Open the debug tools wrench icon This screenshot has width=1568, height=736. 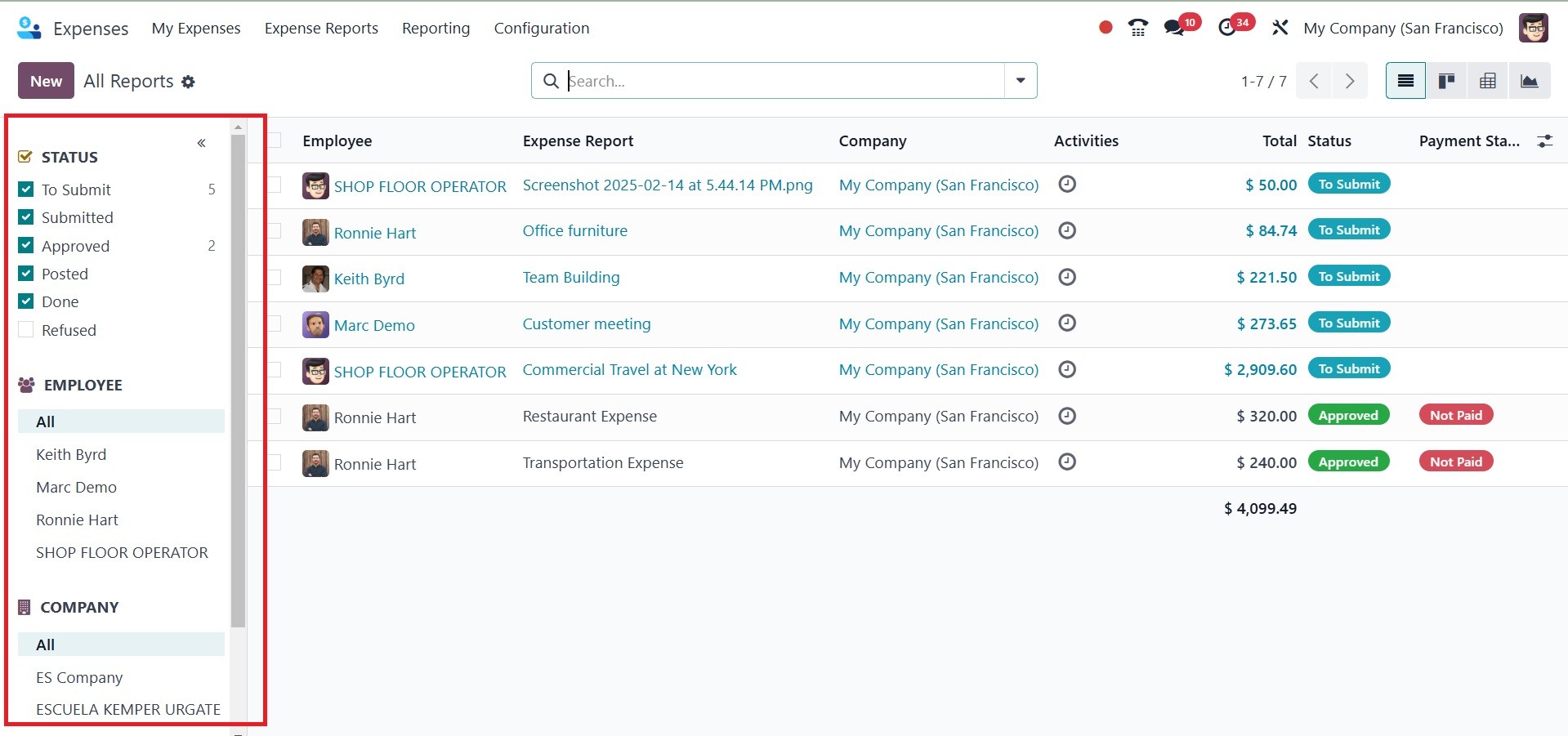1280,28
